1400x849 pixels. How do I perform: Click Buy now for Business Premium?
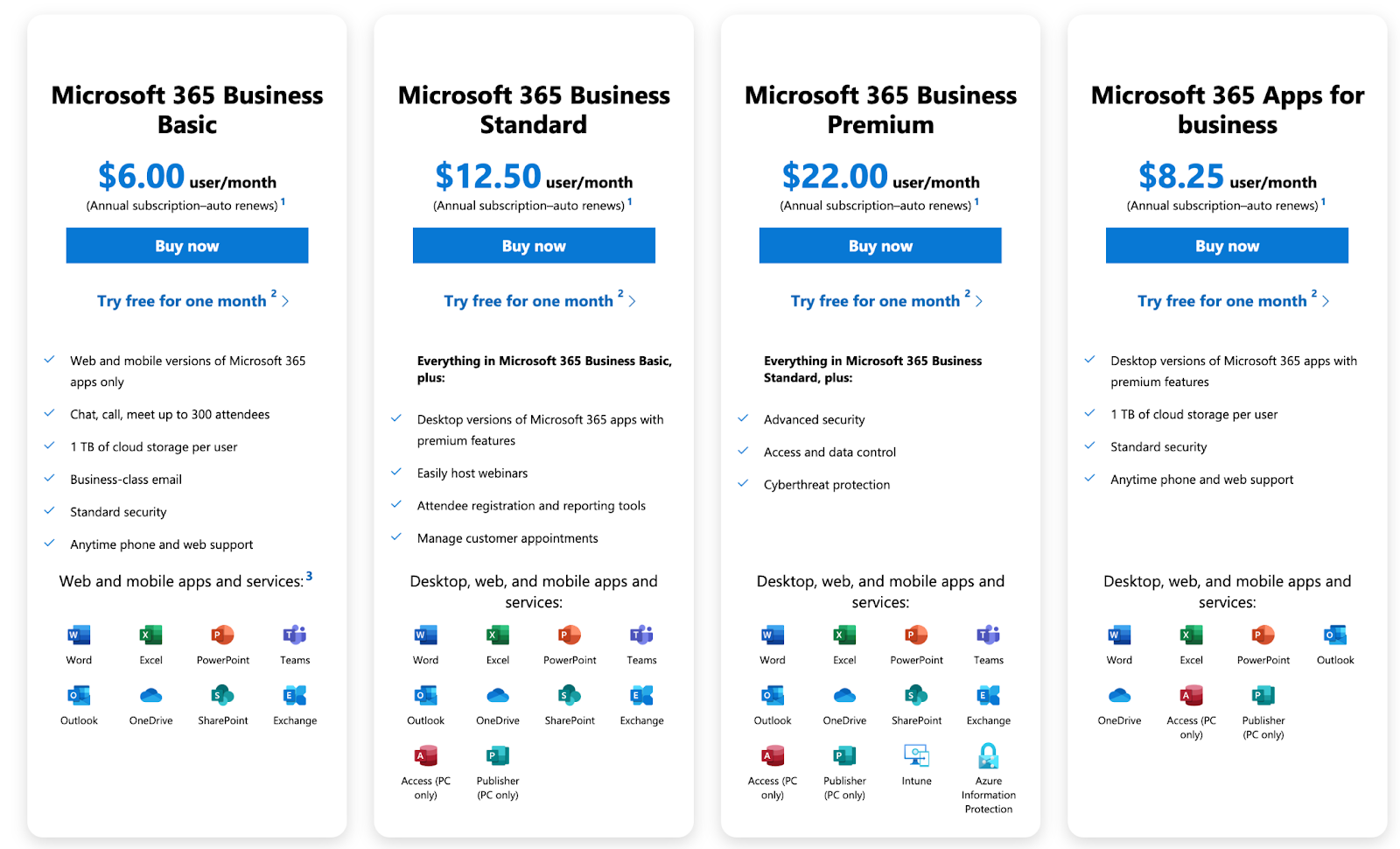[x=879, y=245]
